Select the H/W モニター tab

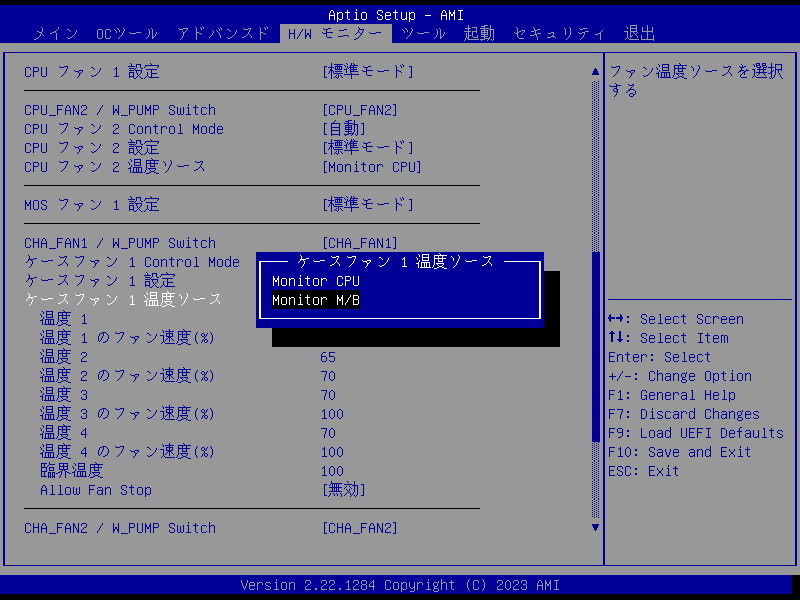[x=335, y=34]
